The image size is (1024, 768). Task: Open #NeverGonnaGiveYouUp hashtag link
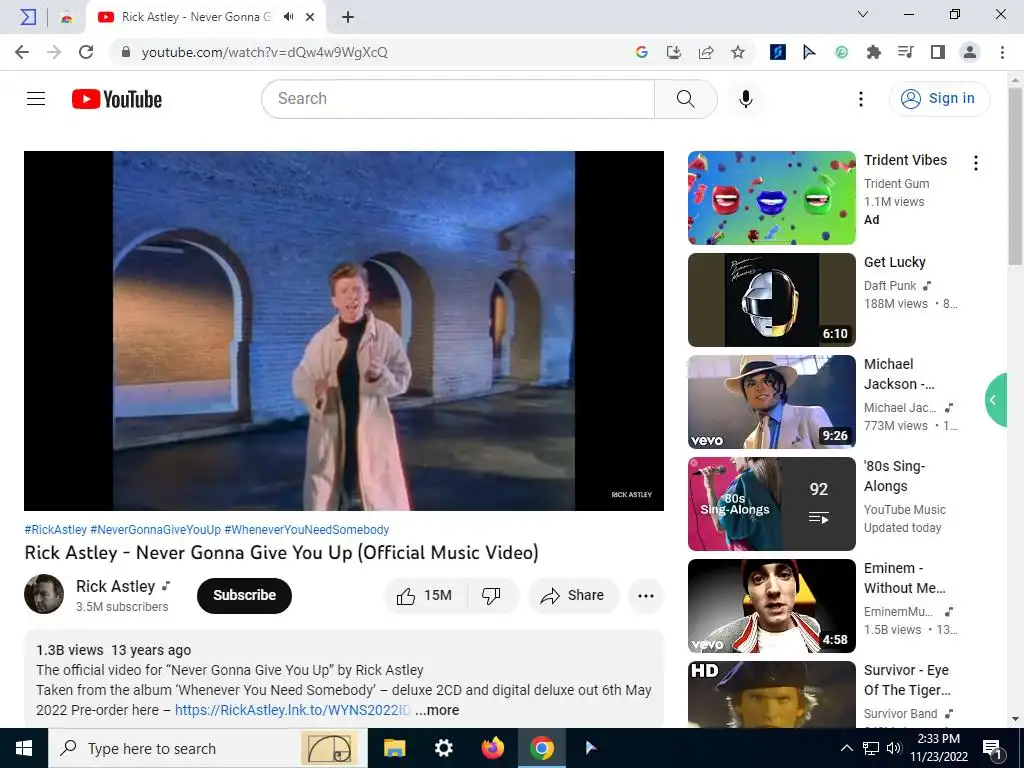pos(155,530)
